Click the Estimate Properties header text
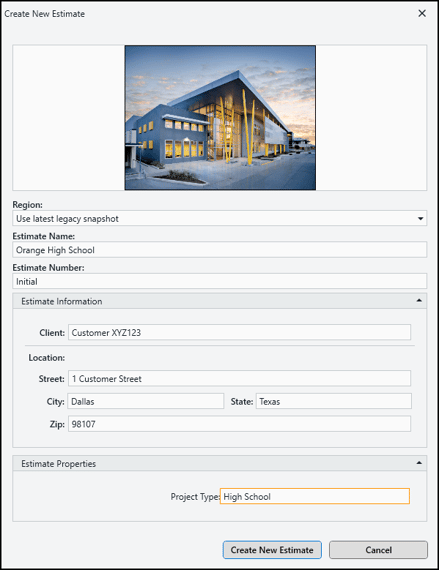Image resolution: width=439 pixels, height=570 pixels. pyautogui.click(x=59, y=463)
